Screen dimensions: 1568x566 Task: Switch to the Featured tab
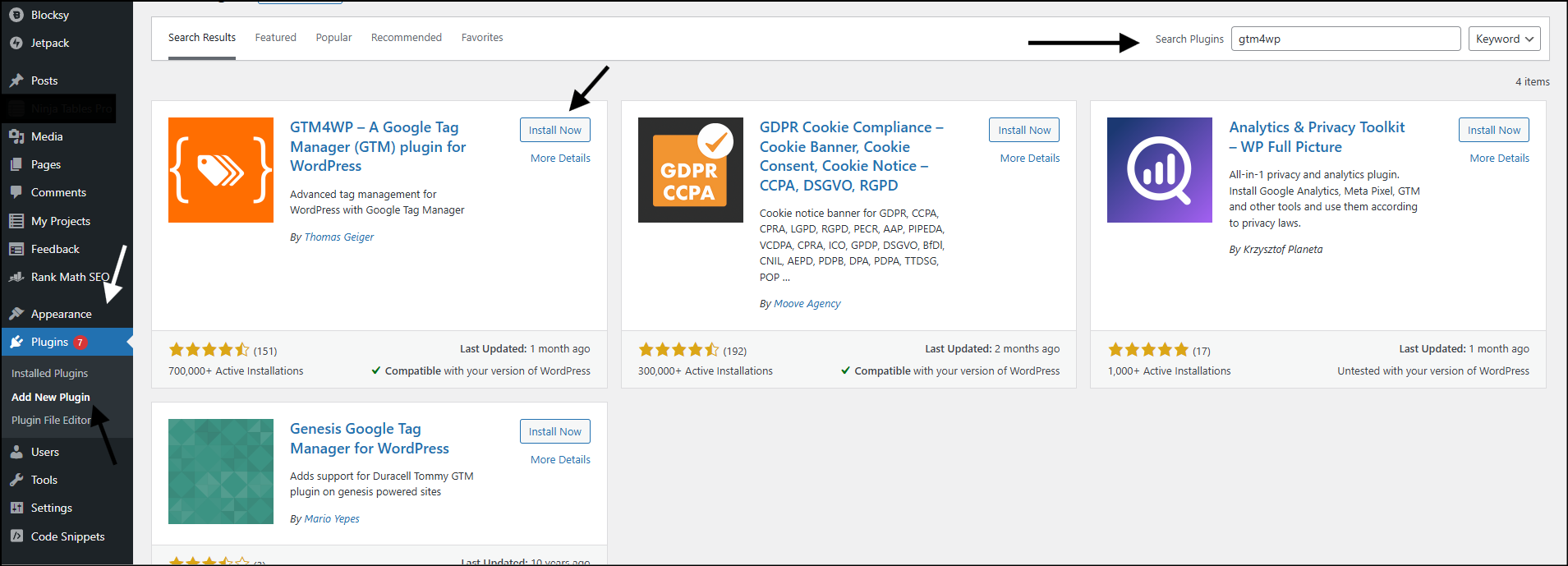pyautogui.click(x=276, y=38)
